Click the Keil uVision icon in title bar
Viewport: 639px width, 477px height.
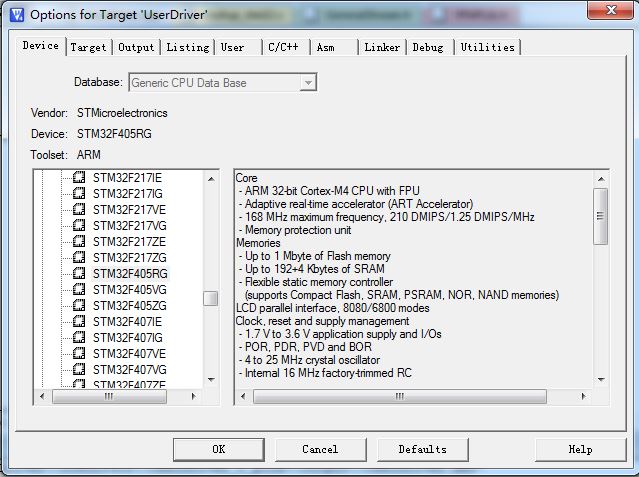[x=17, y=15]
